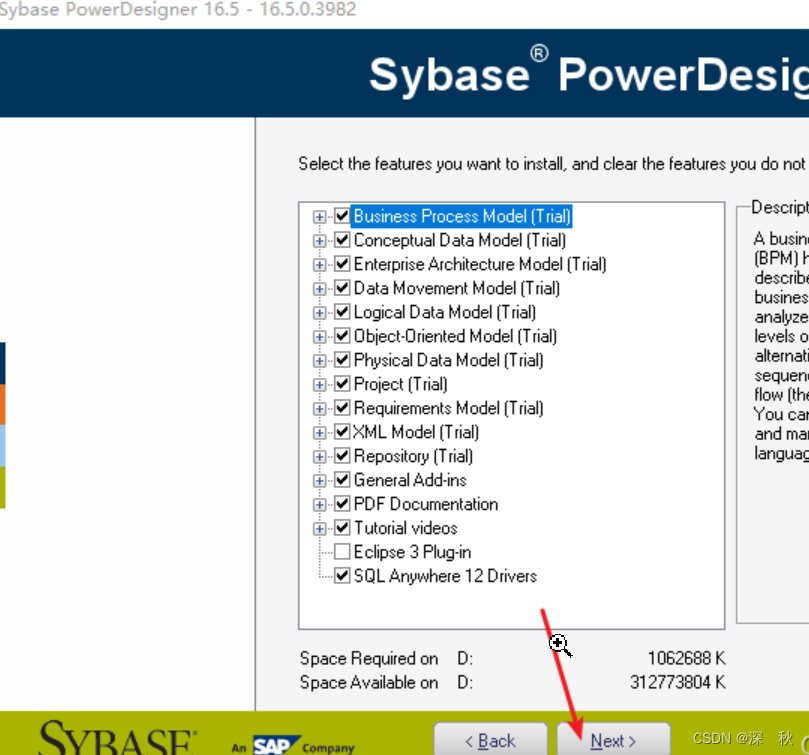This screenshot has height=755, width=809.
Task: Select Logical Data Model (Trial) label
Action: pyautogui.click(x=445, y=312)
